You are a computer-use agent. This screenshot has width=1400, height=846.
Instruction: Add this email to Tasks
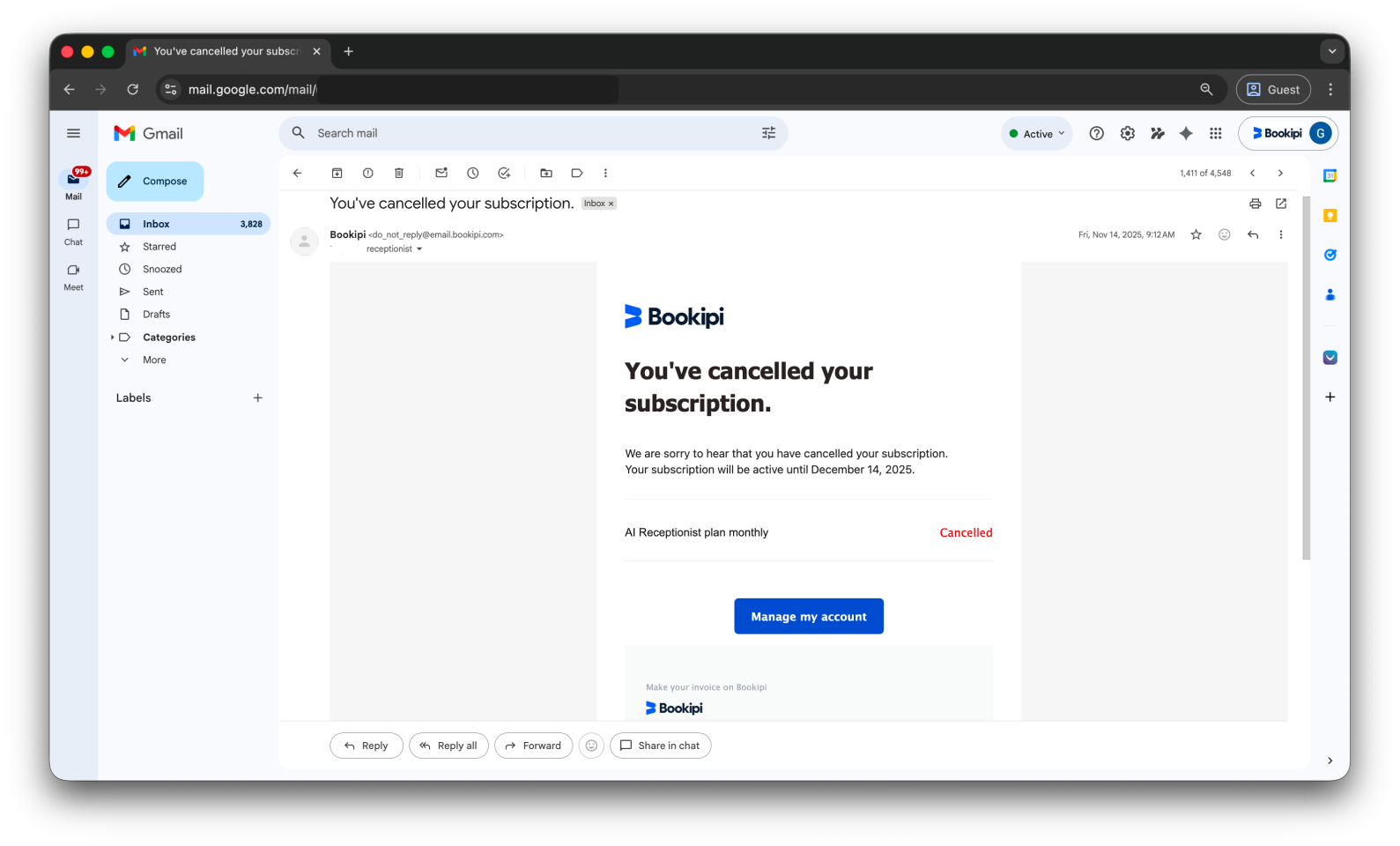coord(504,173)
